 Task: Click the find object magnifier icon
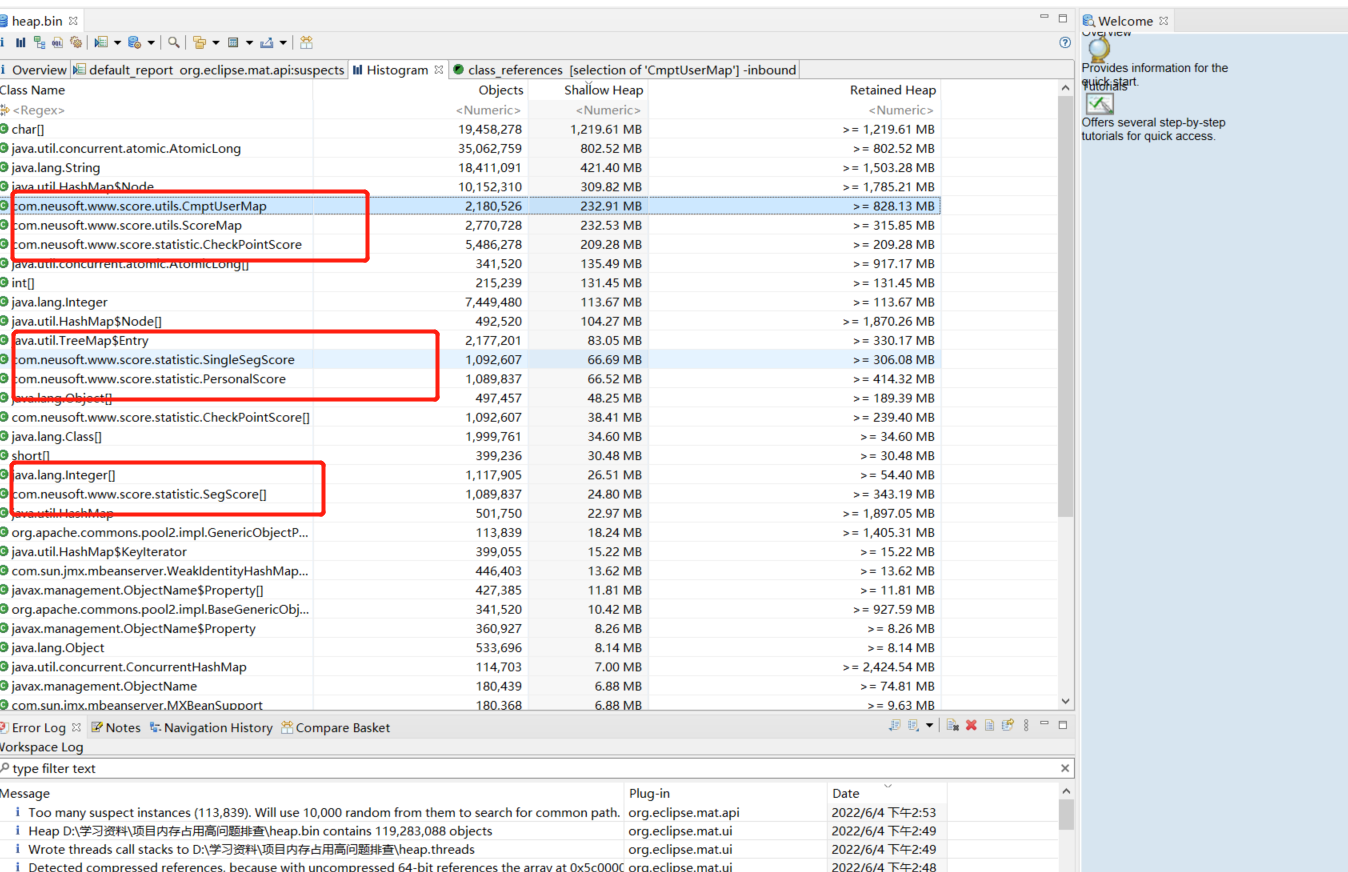[x=174, y=42]
